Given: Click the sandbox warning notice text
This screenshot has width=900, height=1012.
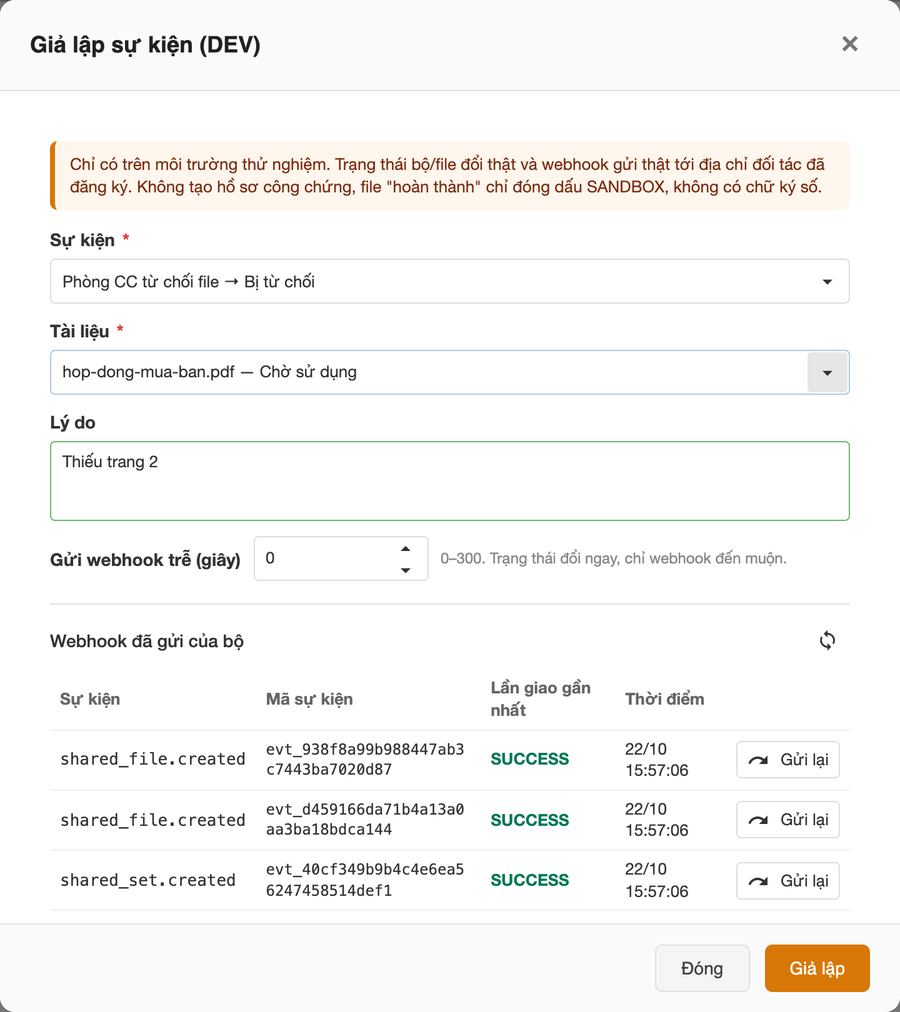Looking at the screenshot, I should tap(447, 176).
